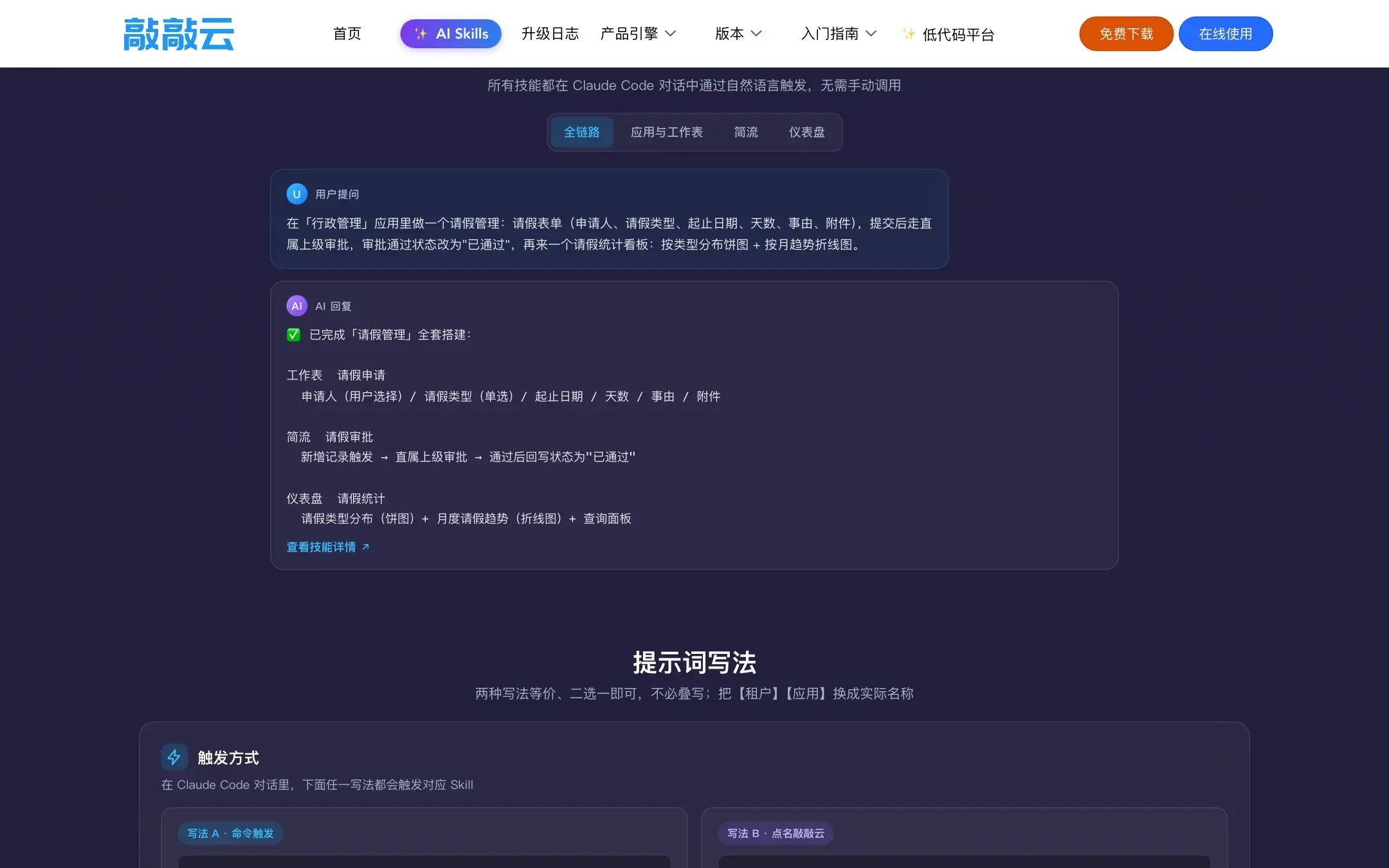Expand the 产品引擎 dropdown chevron

(x=670, y=33)
